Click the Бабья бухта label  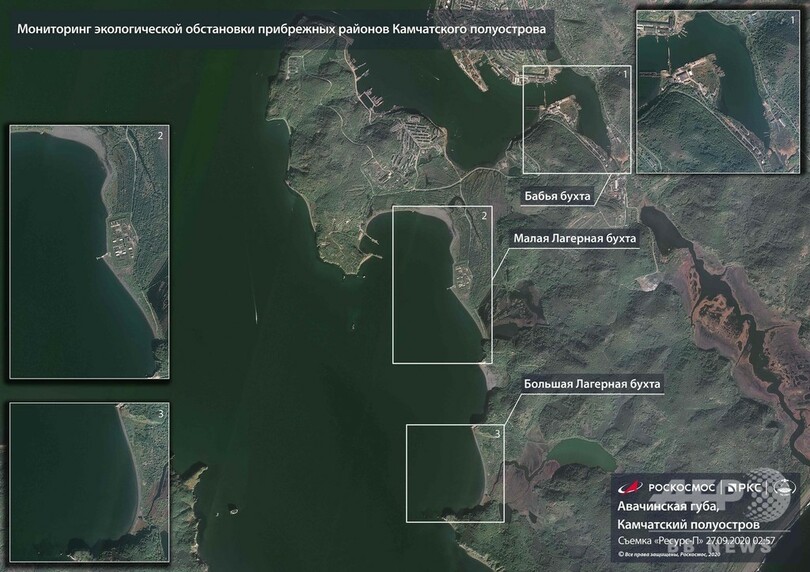click(x=557, y=194)
